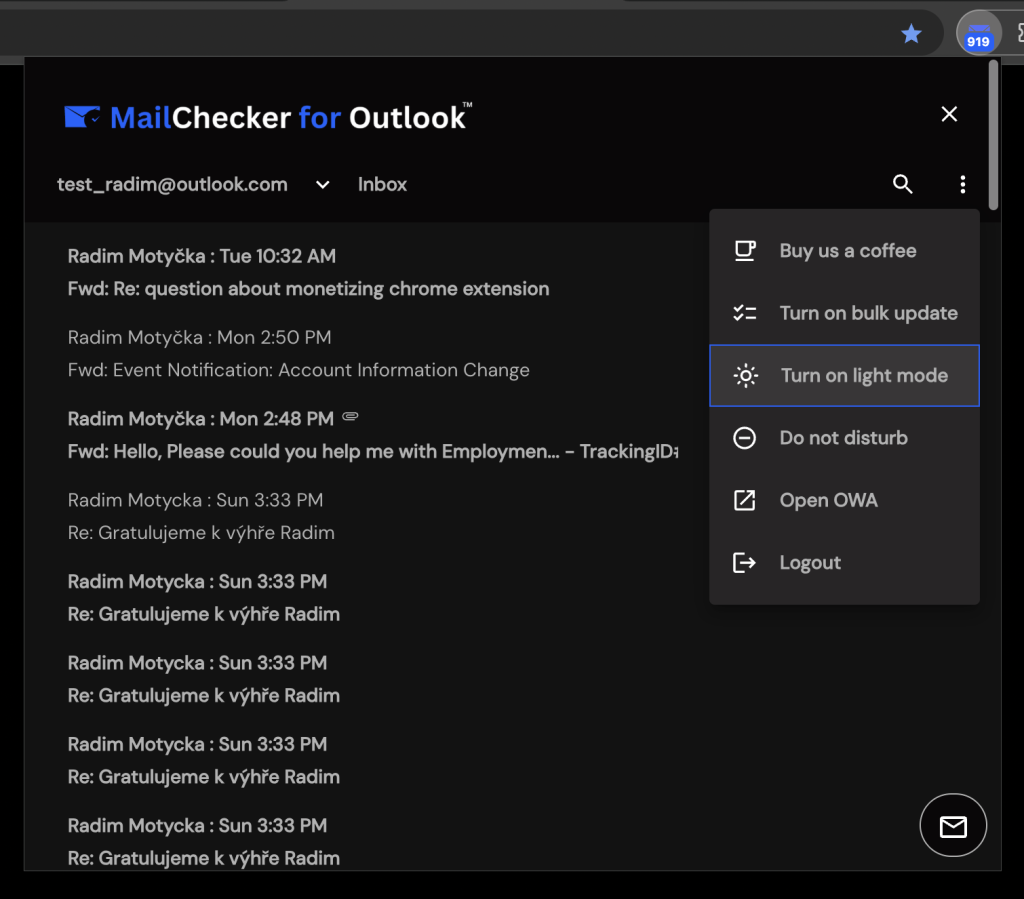Viewport: 1024px width, 899px height.
Task: Turn on bulk update
Action: pyautogui.click(x=844, y=313)
